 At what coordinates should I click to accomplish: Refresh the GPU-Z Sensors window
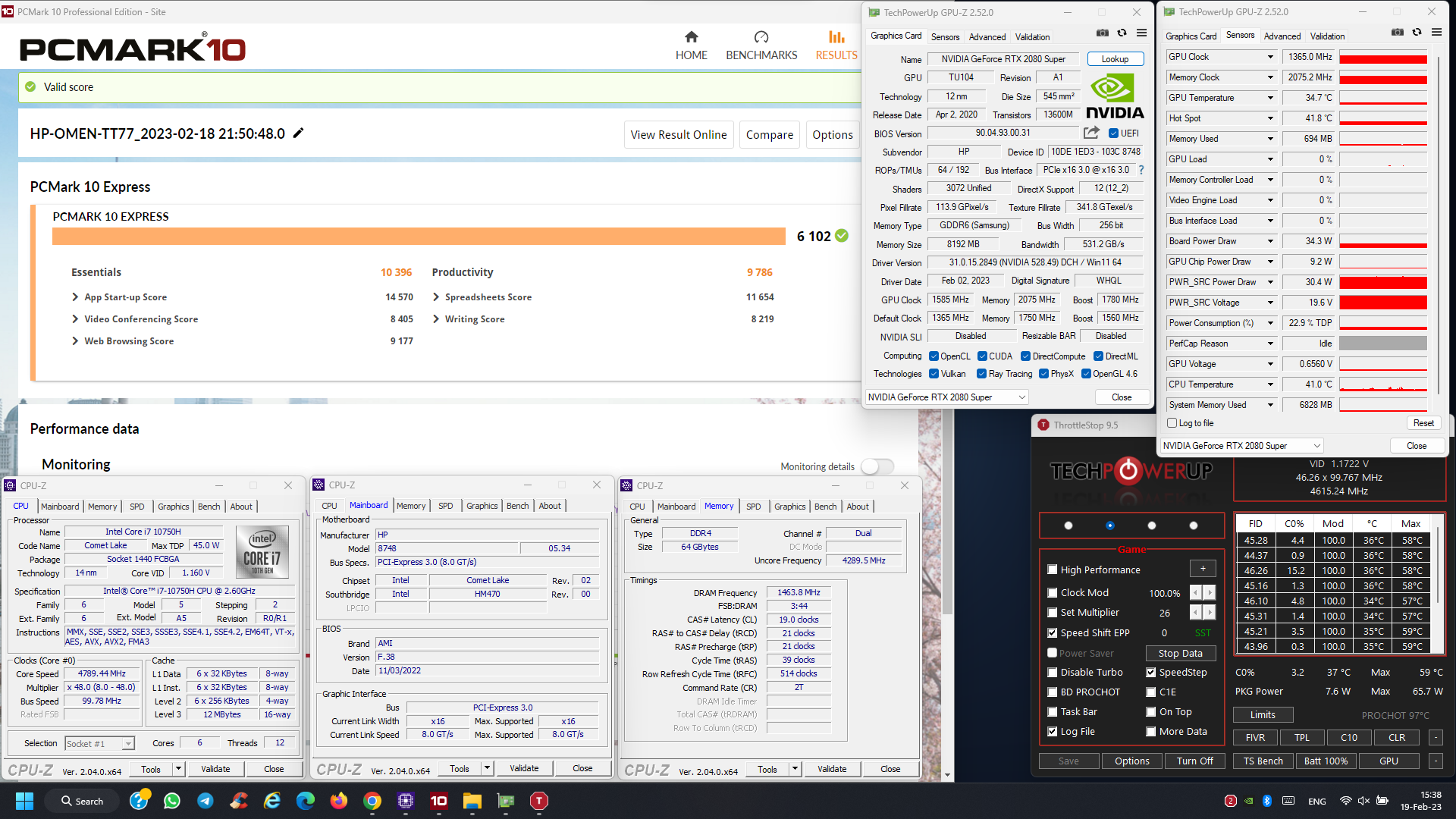tap(1417, 32)
